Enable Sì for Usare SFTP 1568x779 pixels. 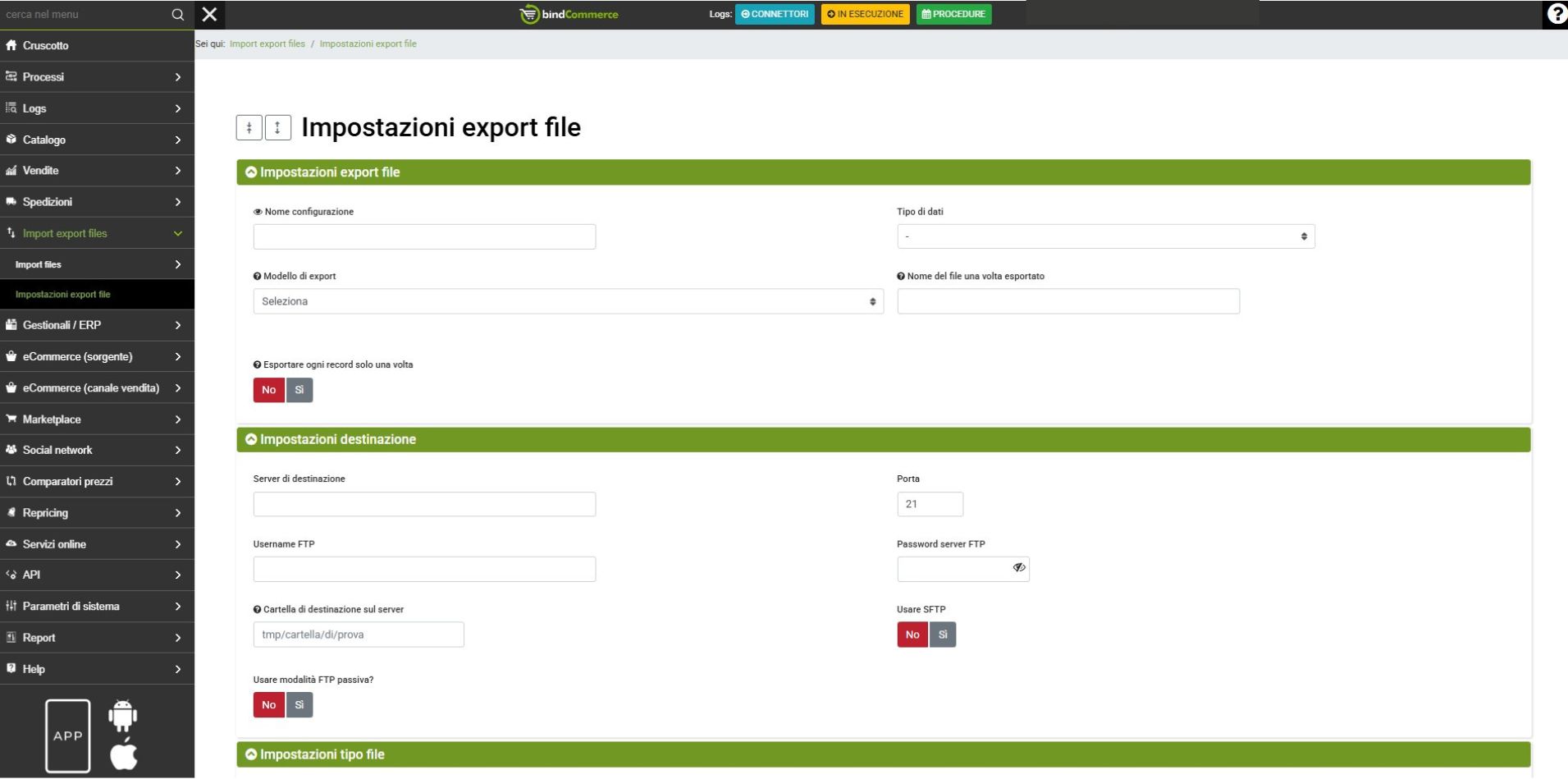(x=943, y=635)
